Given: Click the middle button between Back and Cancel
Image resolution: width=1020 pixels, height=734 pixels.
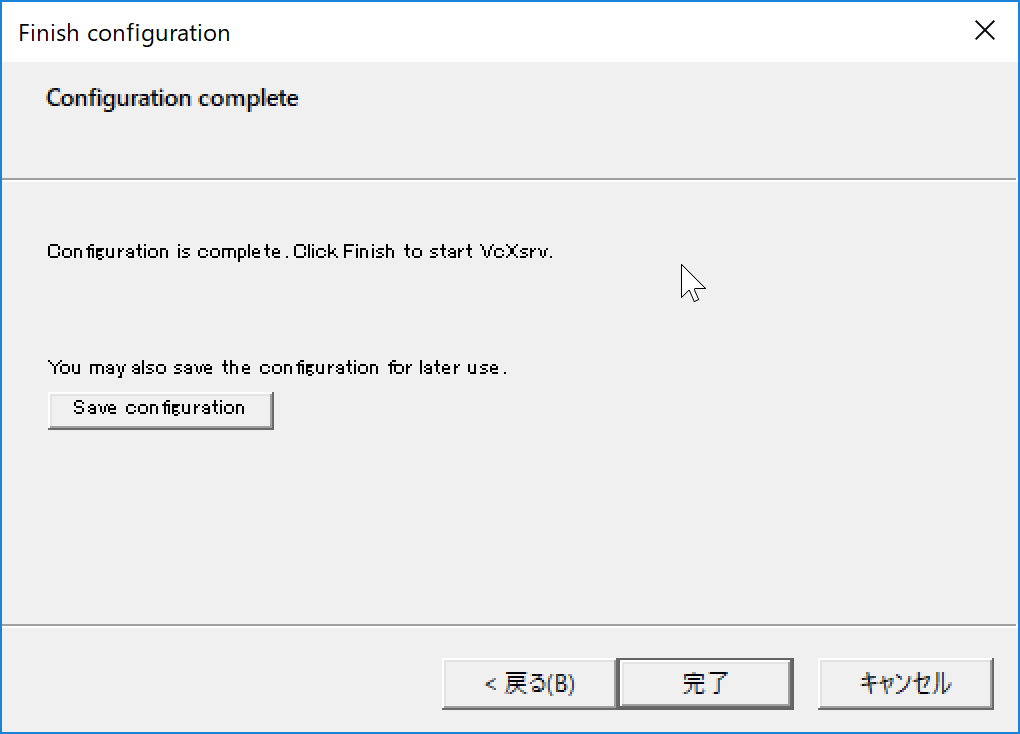Looking at the screenshot, I should tap(705, 683).
